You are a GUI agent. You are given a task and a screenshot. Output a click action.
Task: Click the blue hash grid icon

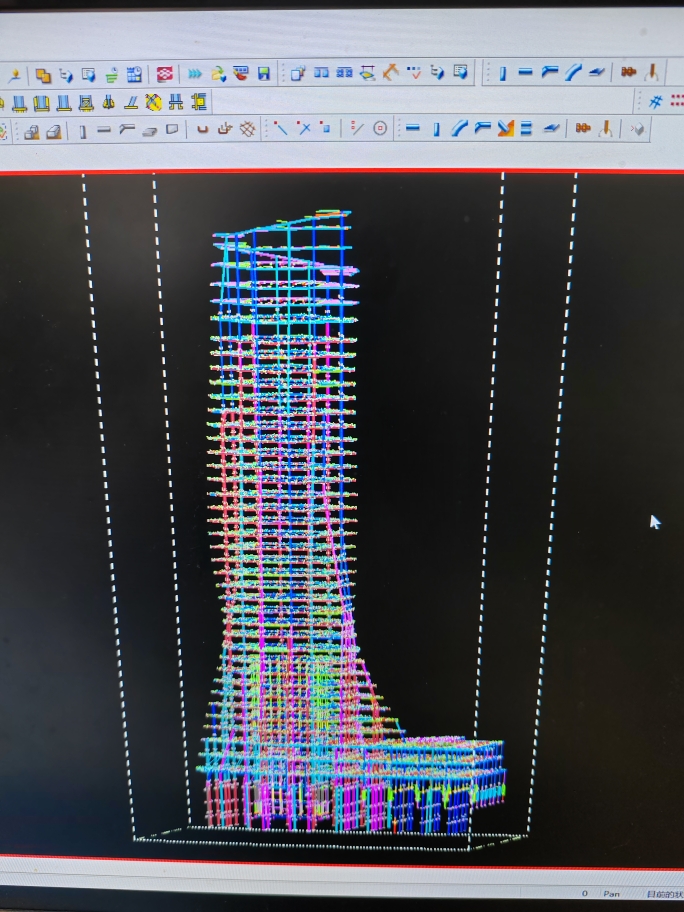[656, 101]
